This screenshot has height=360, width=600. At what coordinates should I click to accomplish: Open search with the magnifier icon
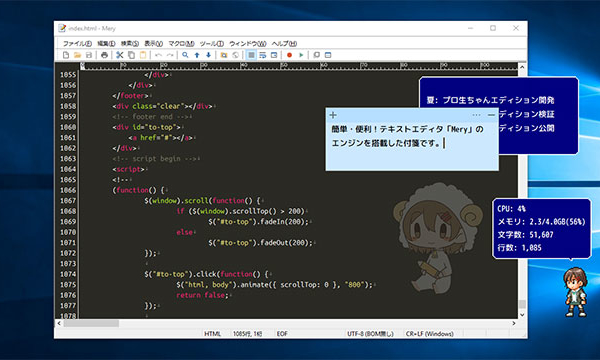click(185, 55)
